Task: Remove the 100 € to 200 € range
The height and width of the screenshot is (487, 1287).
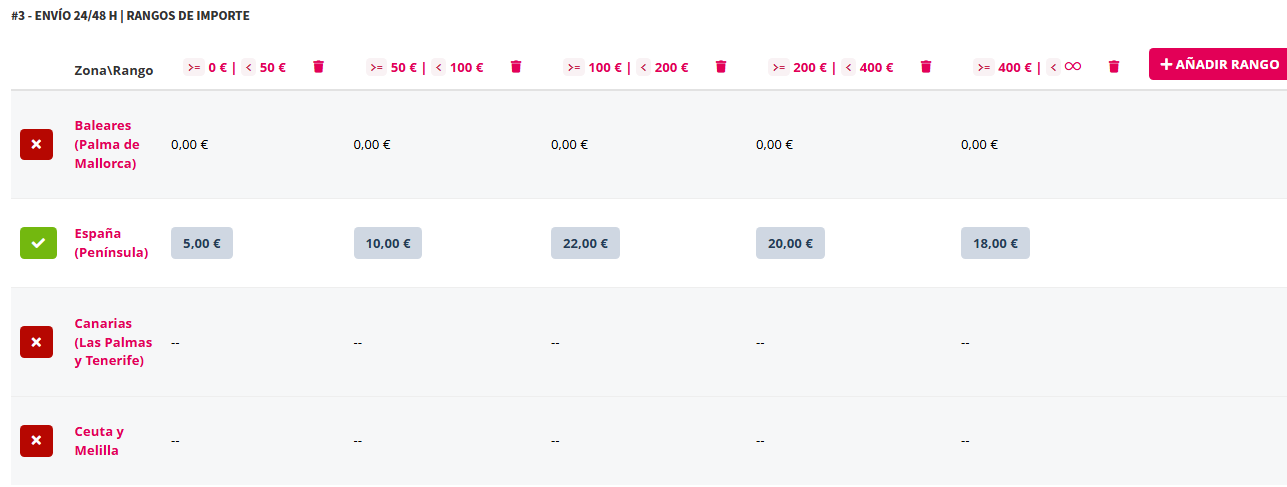Action: pyautogui.click(x=721, y=67)
